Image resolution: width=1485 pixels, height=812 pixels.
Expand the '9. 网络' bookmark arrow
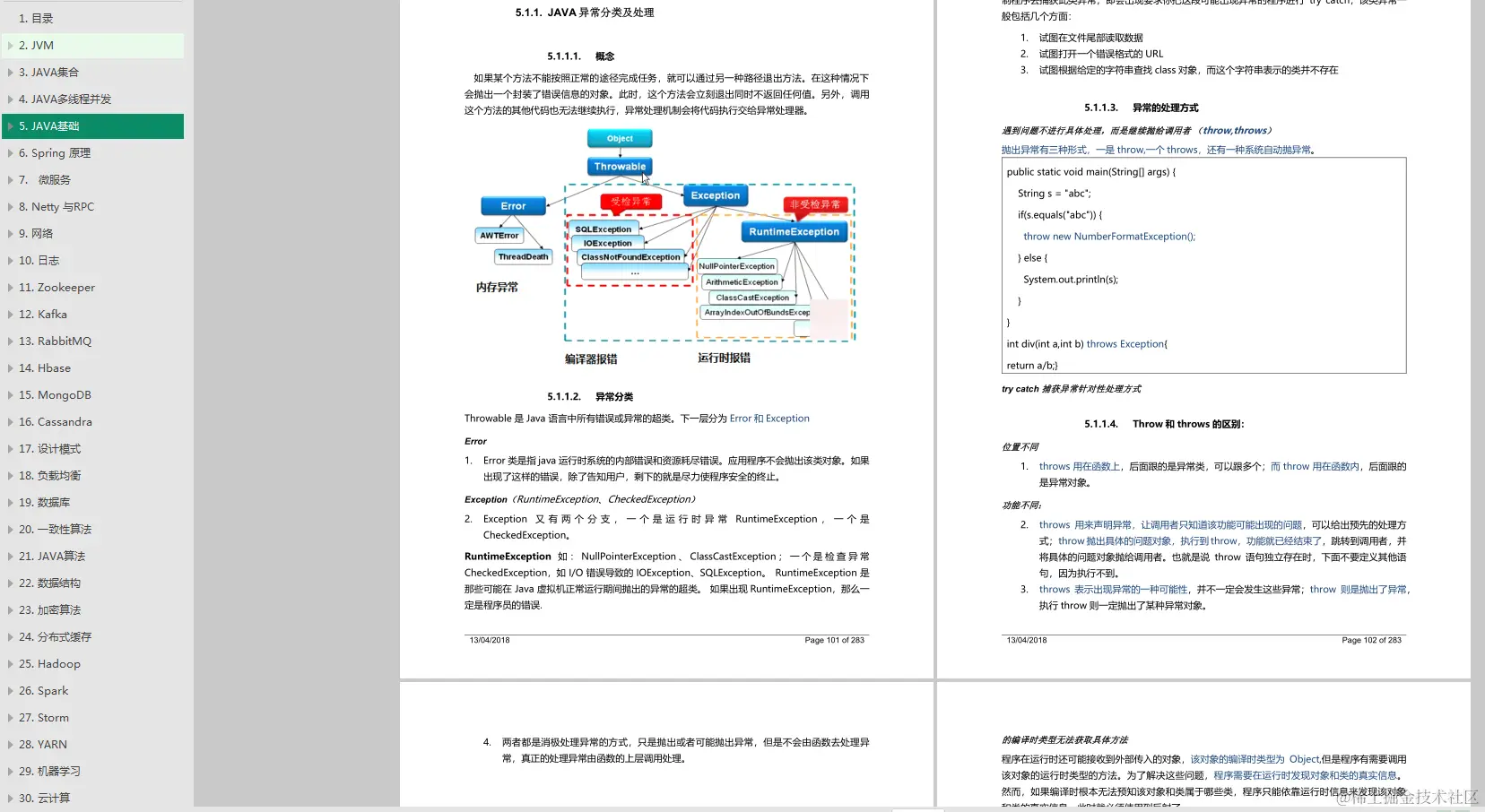pyautogui.click(x=11, y=233)
